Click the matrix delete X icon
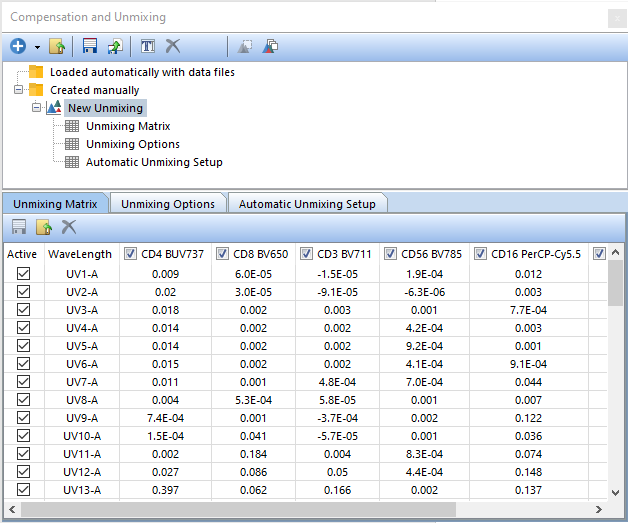Screen dimensions: 628x523 click(68, 227)
